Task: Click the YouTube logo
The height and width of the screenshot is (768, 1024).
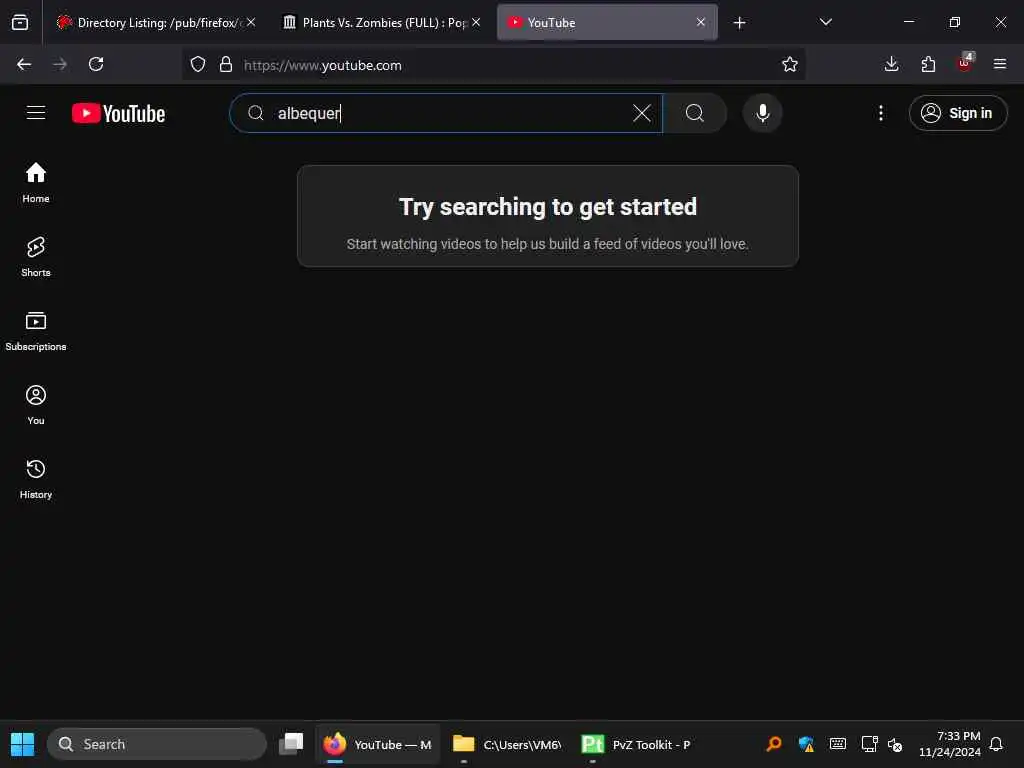Action: (x=118, y=114)
